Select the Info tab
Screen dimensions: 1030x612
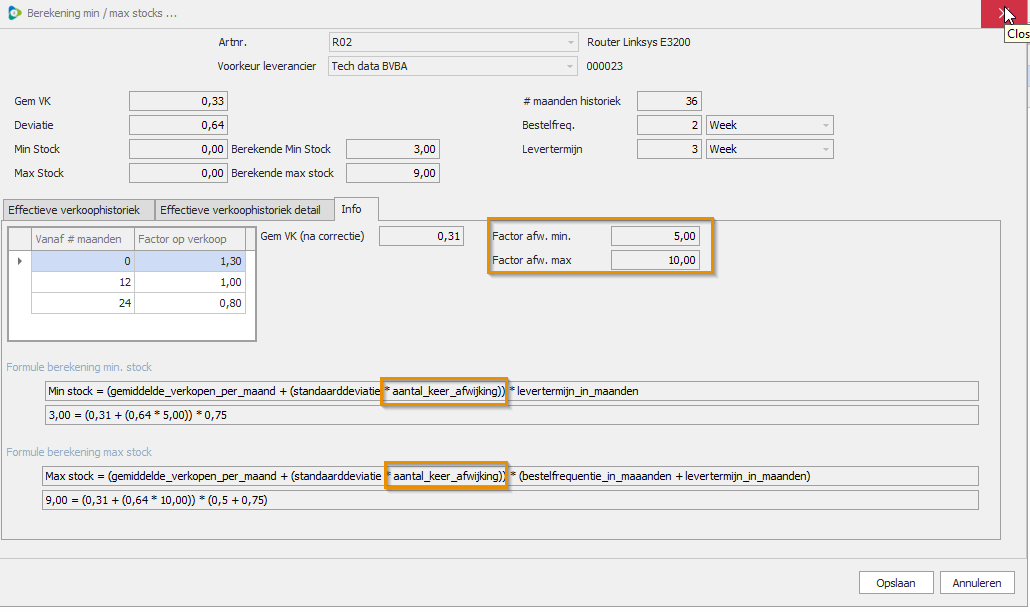[x=352, y=209]
